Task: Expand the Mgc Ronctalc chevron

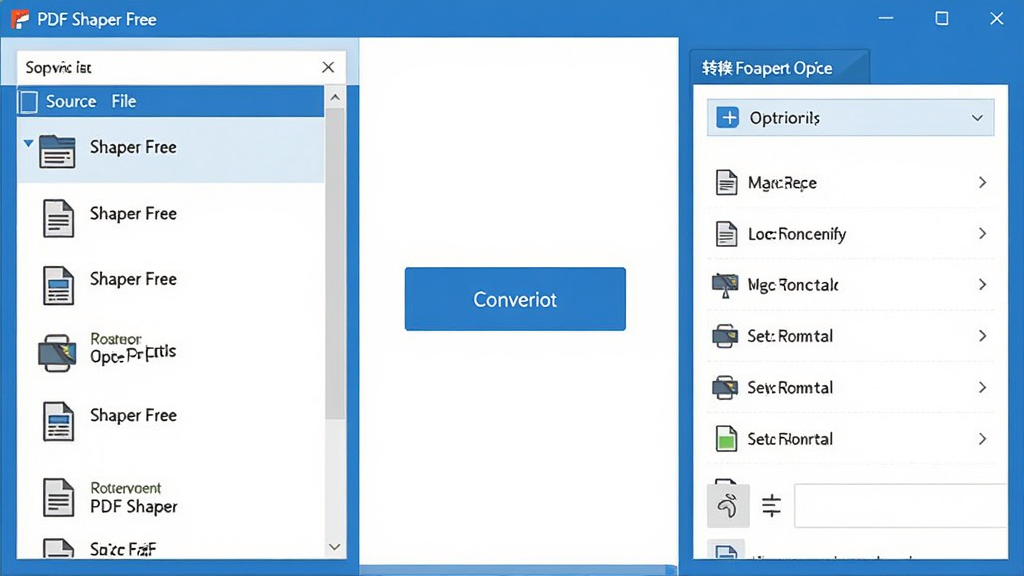Action: (x=982, y=285)
